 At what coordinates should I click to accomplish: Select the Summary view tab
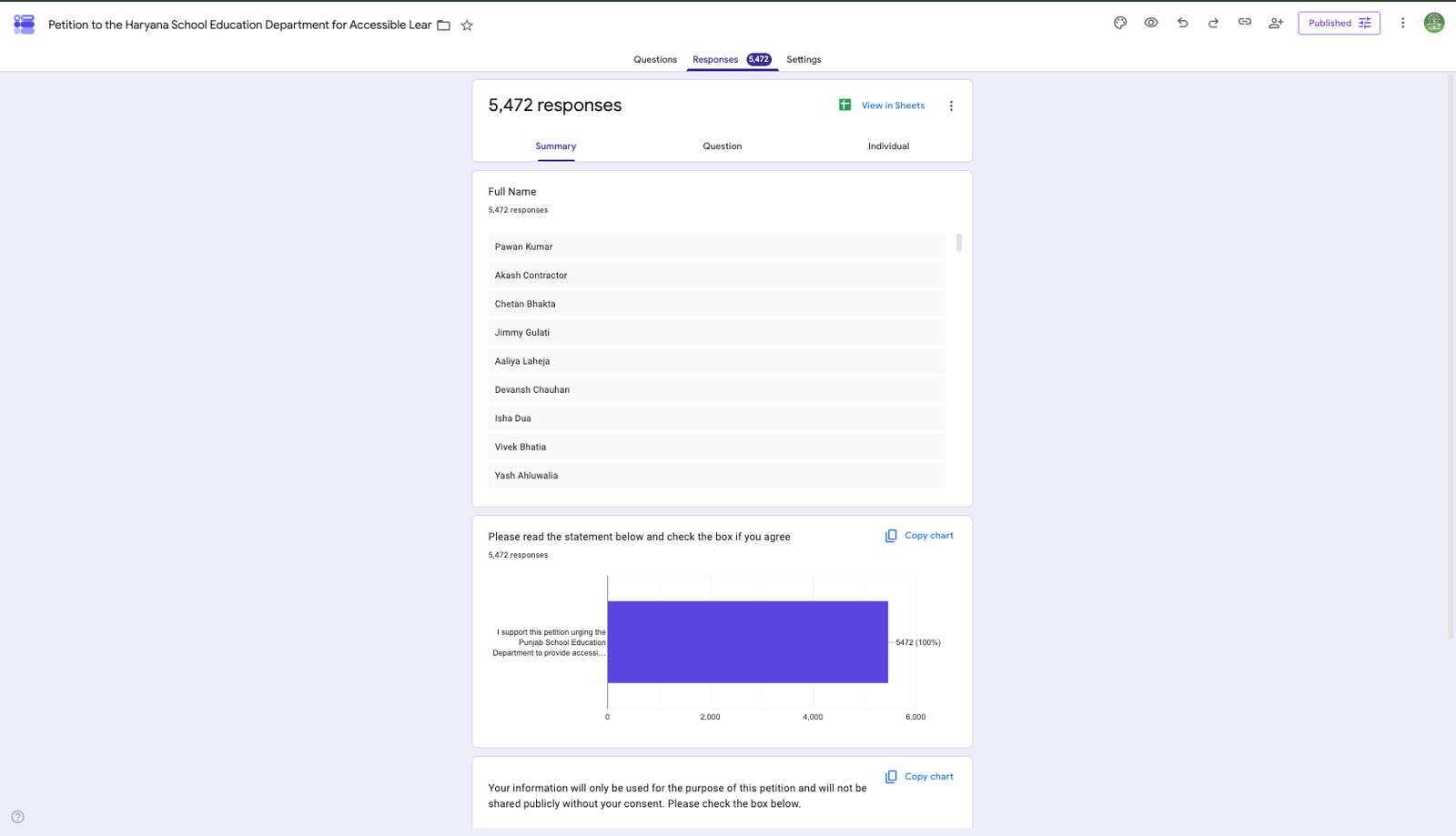tap(556, 146)
